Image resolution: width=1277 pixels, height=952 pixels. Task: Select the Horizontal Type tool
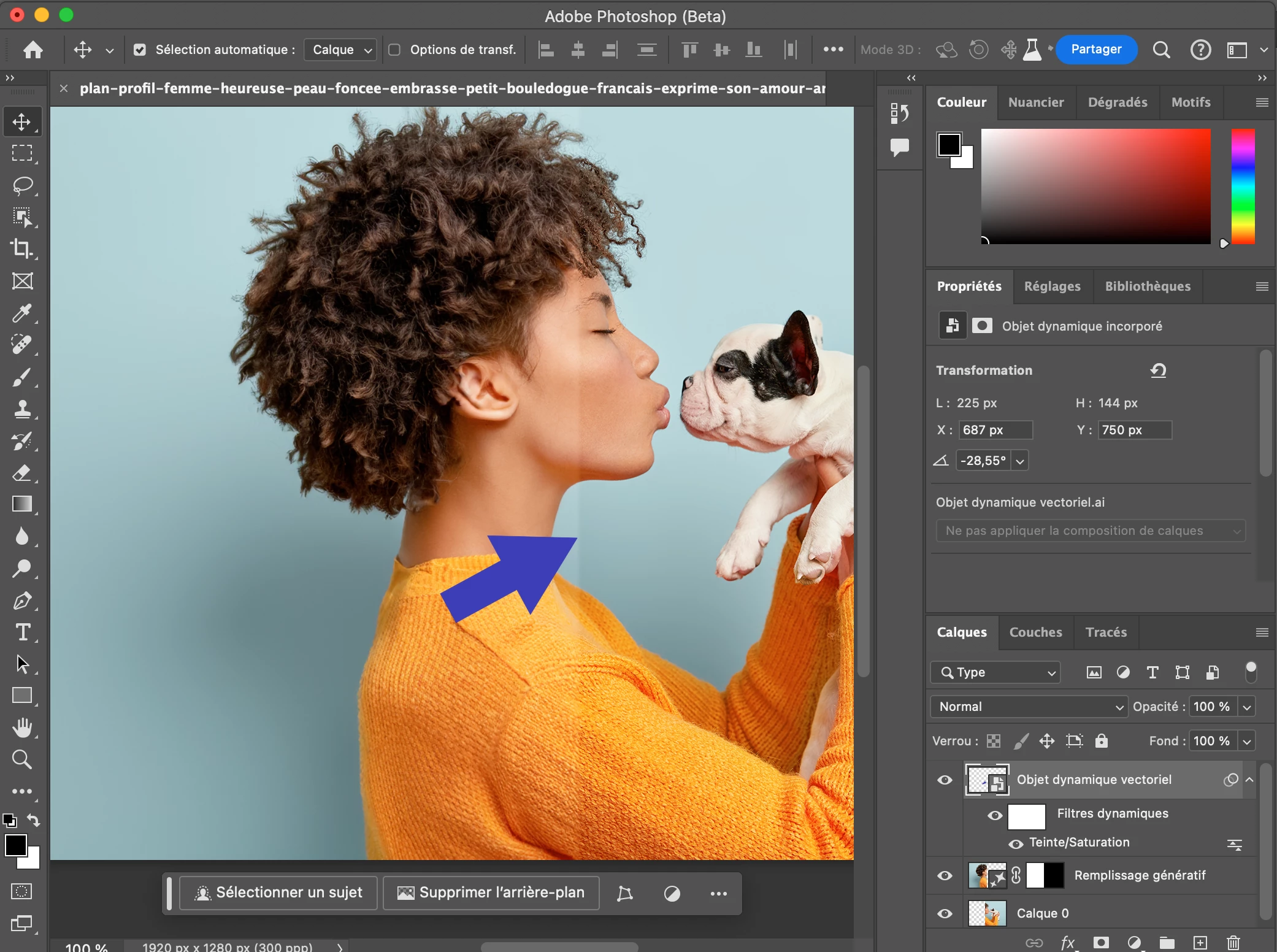click(x=22, y=632)
